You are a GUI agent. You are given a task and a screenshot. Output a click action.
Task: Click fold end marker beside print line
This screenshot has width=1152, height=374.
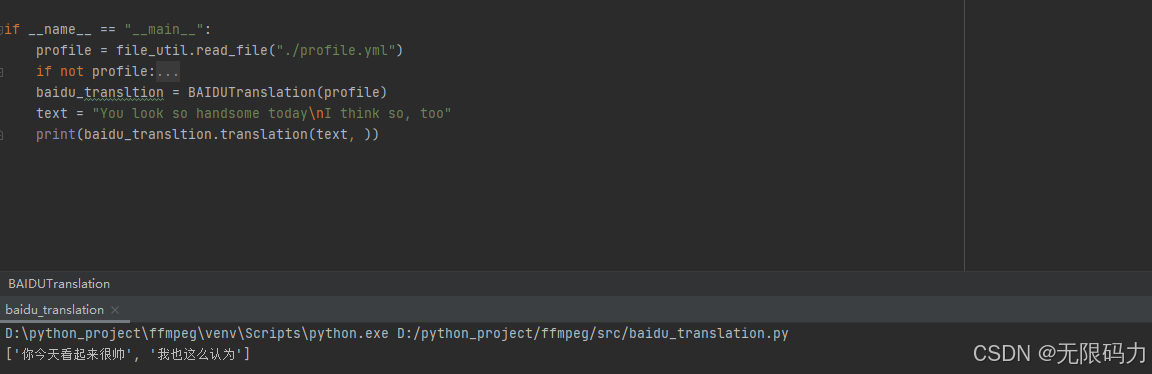coord(1,135)
